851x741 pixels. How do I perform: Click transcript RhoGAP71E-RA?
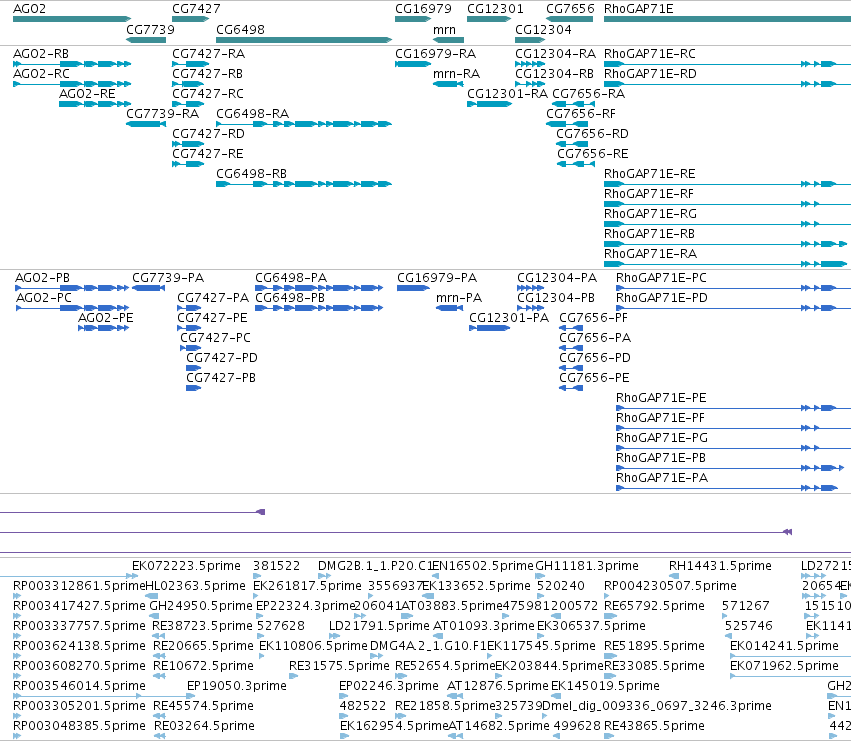tap(650, 254)
